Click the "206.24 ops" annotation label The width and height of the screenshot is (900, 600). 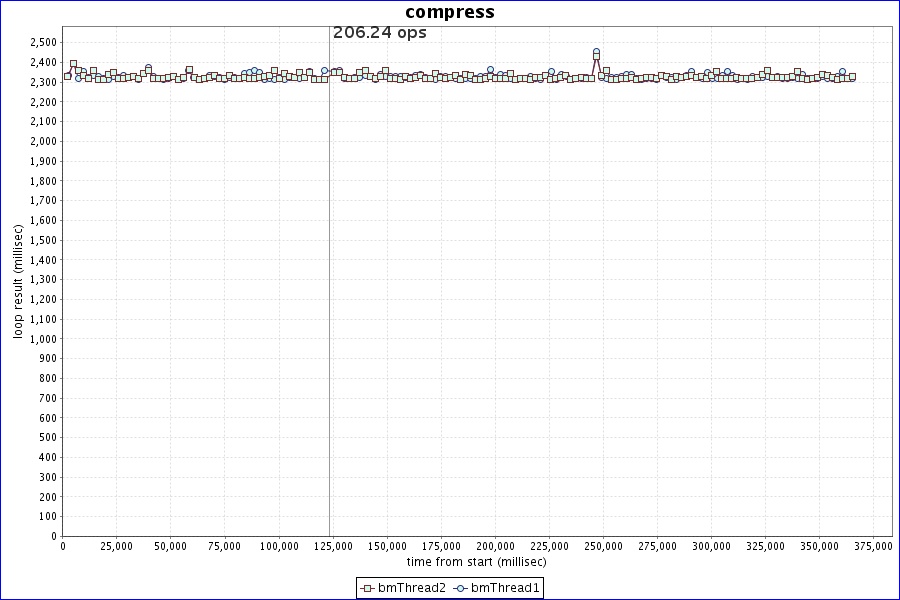coord(379,33)
